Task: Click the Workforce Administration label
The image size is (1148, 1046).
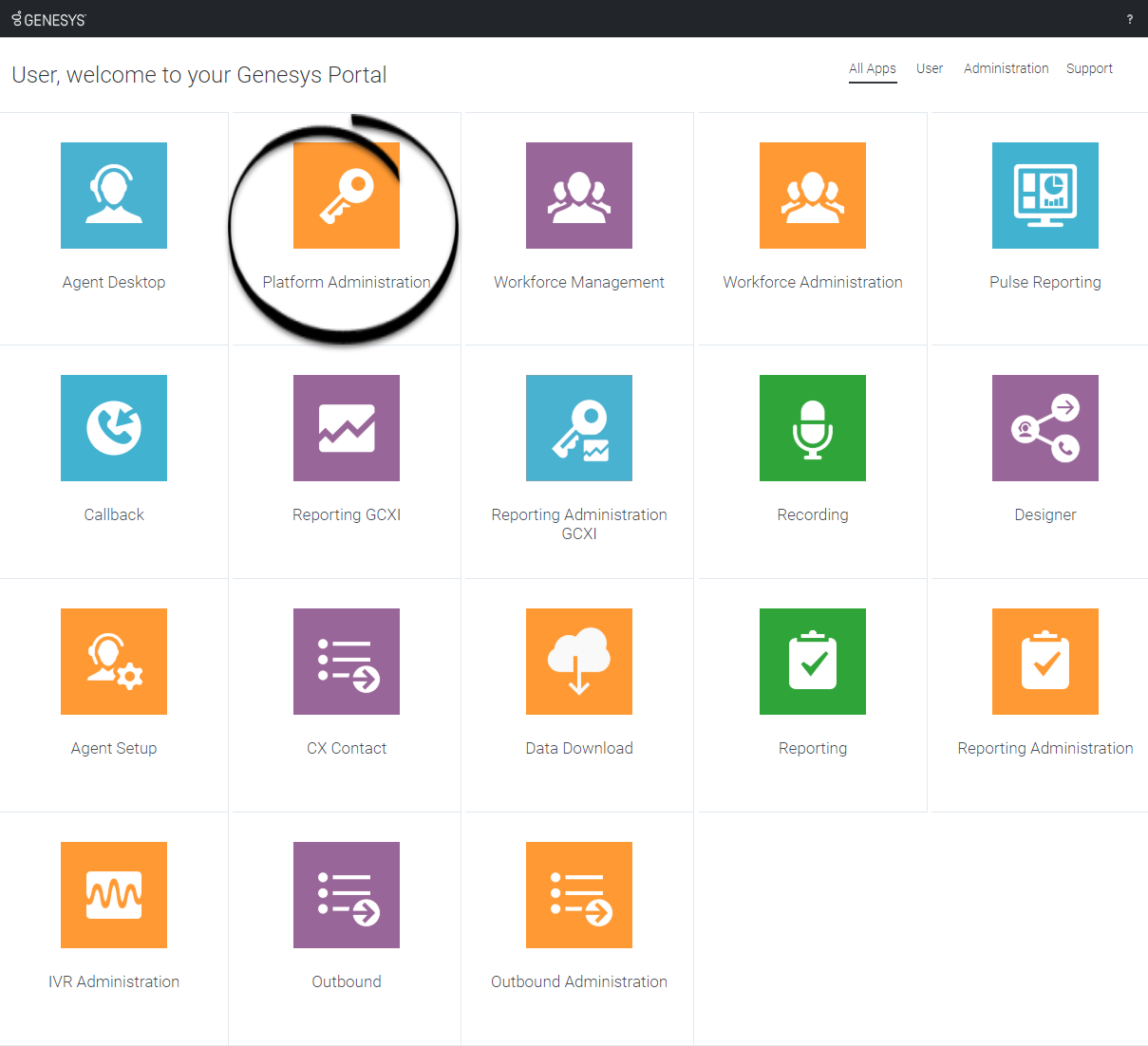Action: point(813,282)
